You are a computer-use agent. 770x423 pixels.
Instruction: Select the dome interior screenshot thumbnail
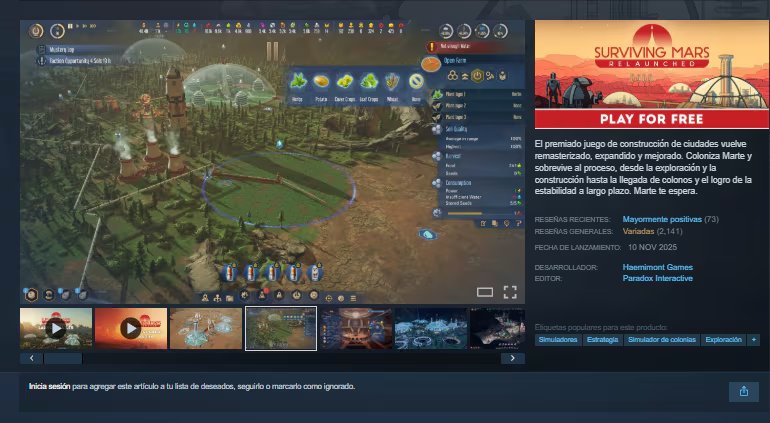pyautogui.click(x=356, y=328)
